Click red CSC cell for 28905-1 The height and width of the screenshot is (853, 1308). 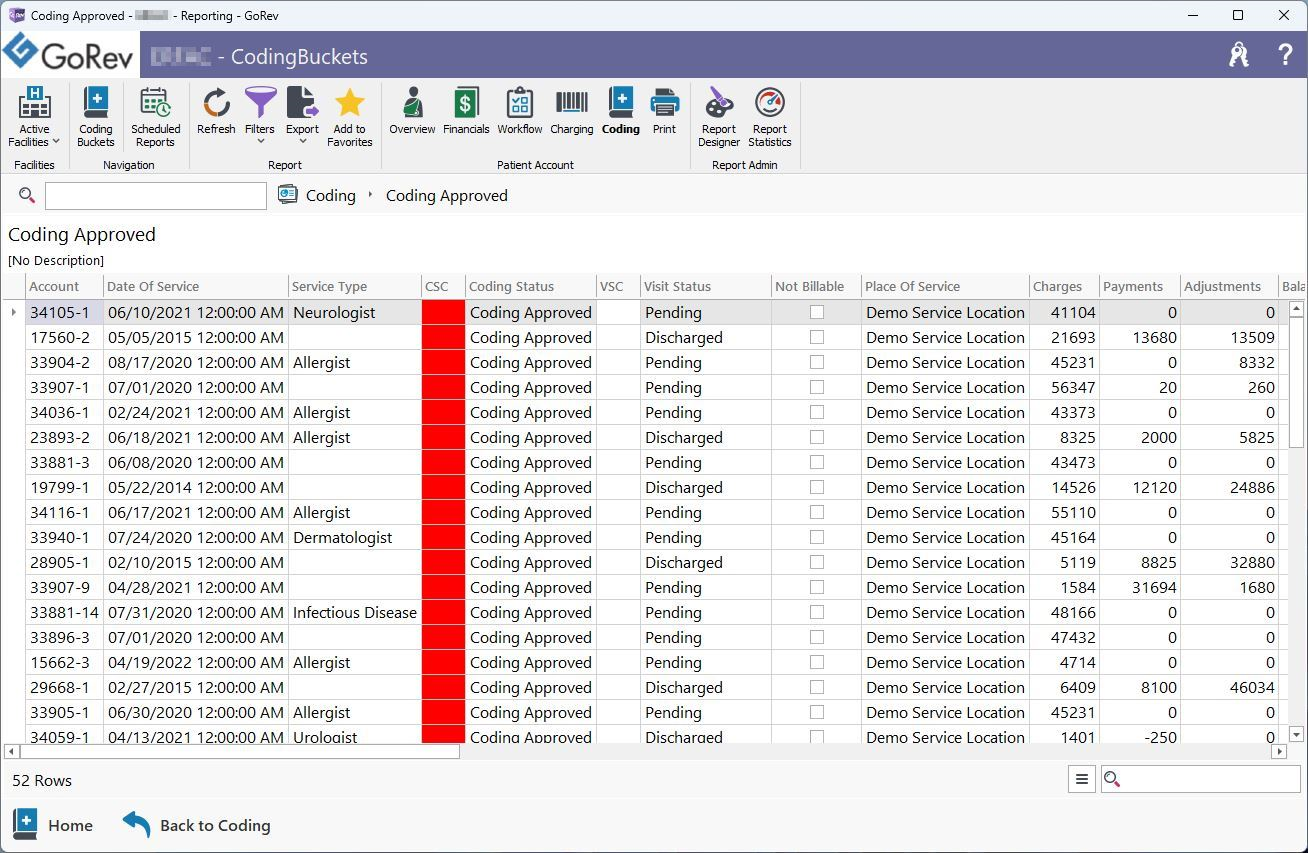444,562
